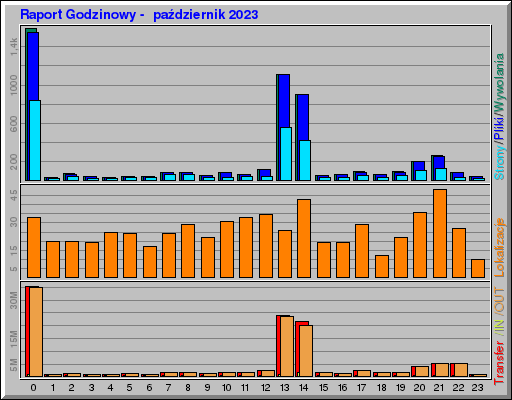
Task: Click the hour label '17' on x-axis
Action: point(362,388)
